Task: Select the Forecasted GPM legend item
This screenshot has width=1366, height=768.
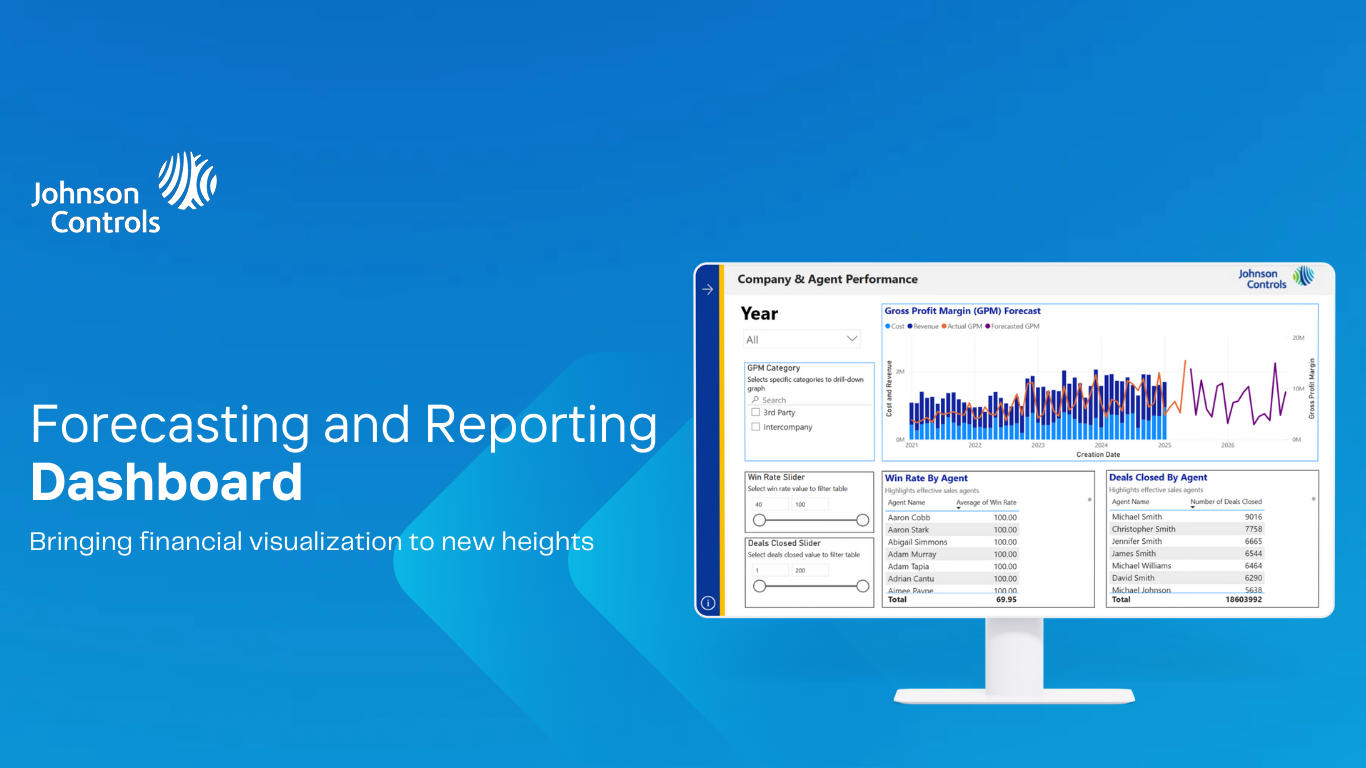Action: [x=1013, y=326]
